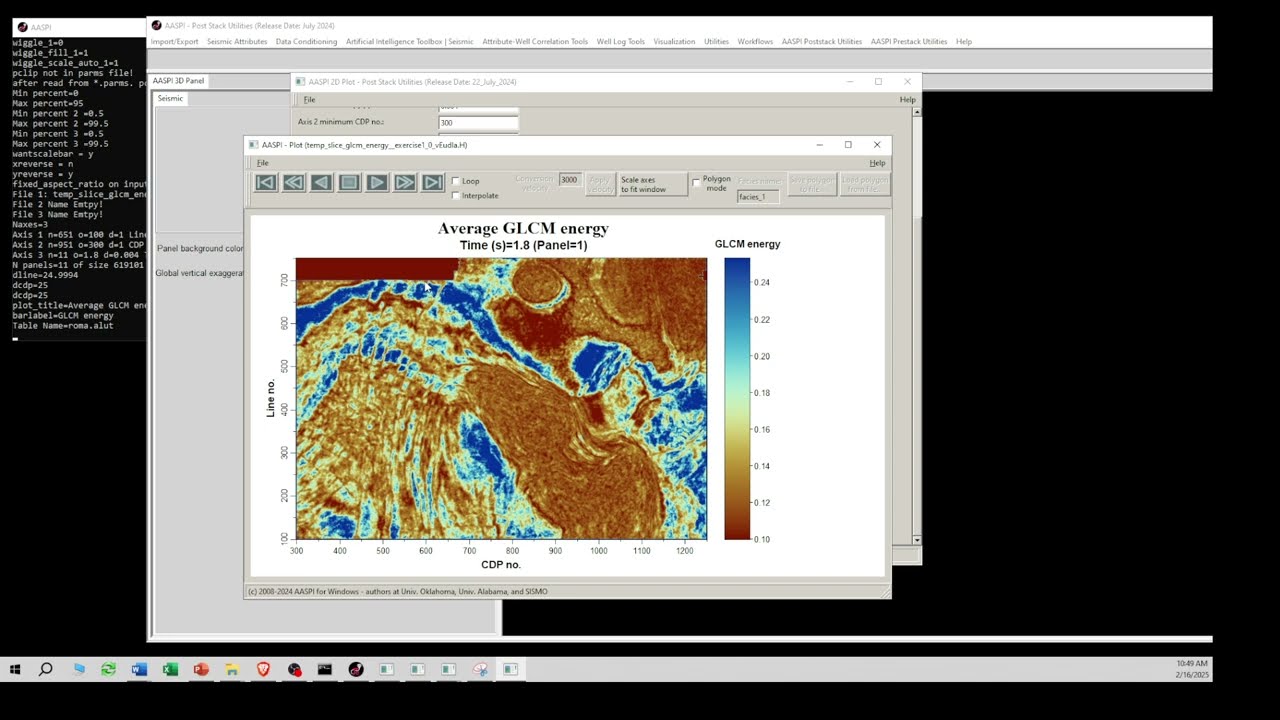The height and width of the screenshot is (720, 1280).
Task: Open File menu in AASPI 2D Plot window
Action: pos(309,100)
